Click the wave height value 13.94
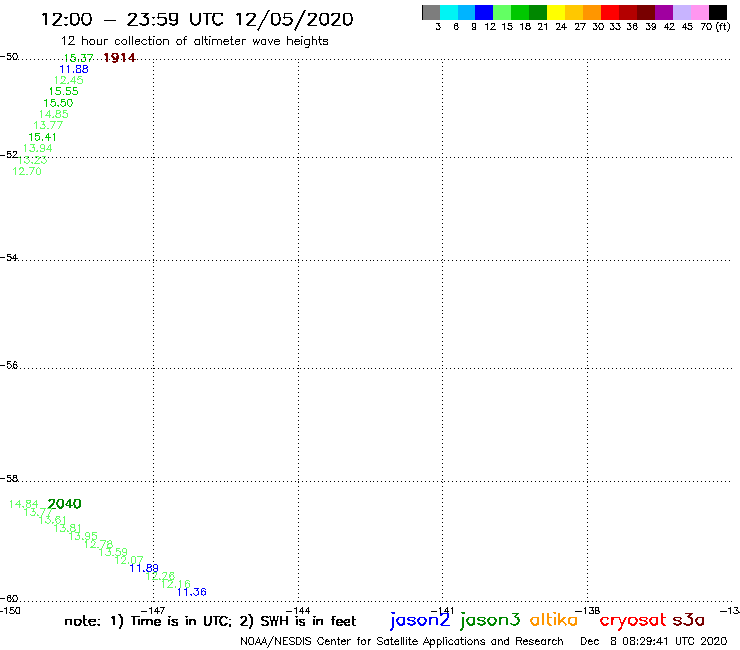This screenshot has height=650, width=740. (x=37, y=148)
